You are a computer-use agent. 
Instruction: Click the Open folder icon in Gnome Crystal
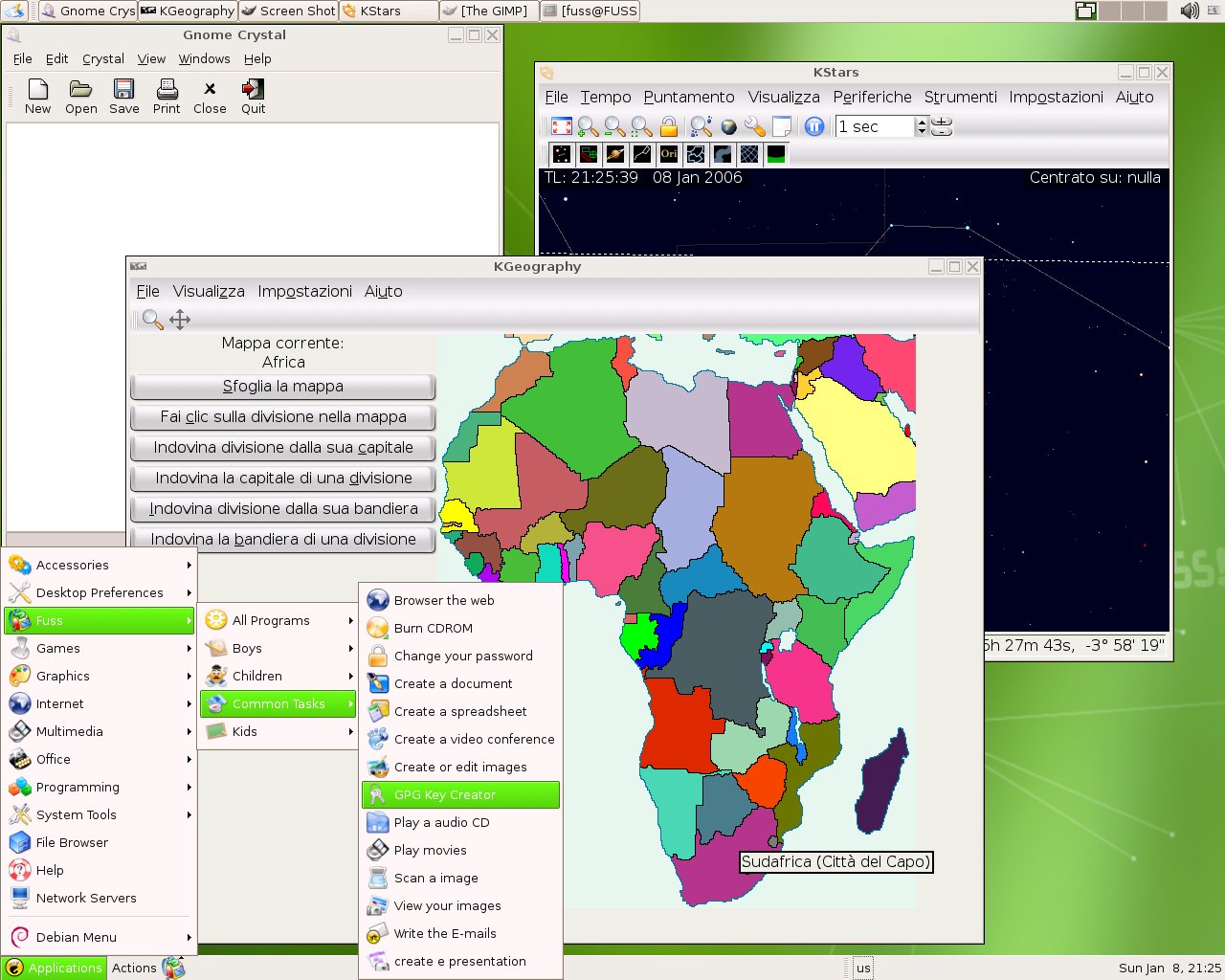click(x=80, y=90)
